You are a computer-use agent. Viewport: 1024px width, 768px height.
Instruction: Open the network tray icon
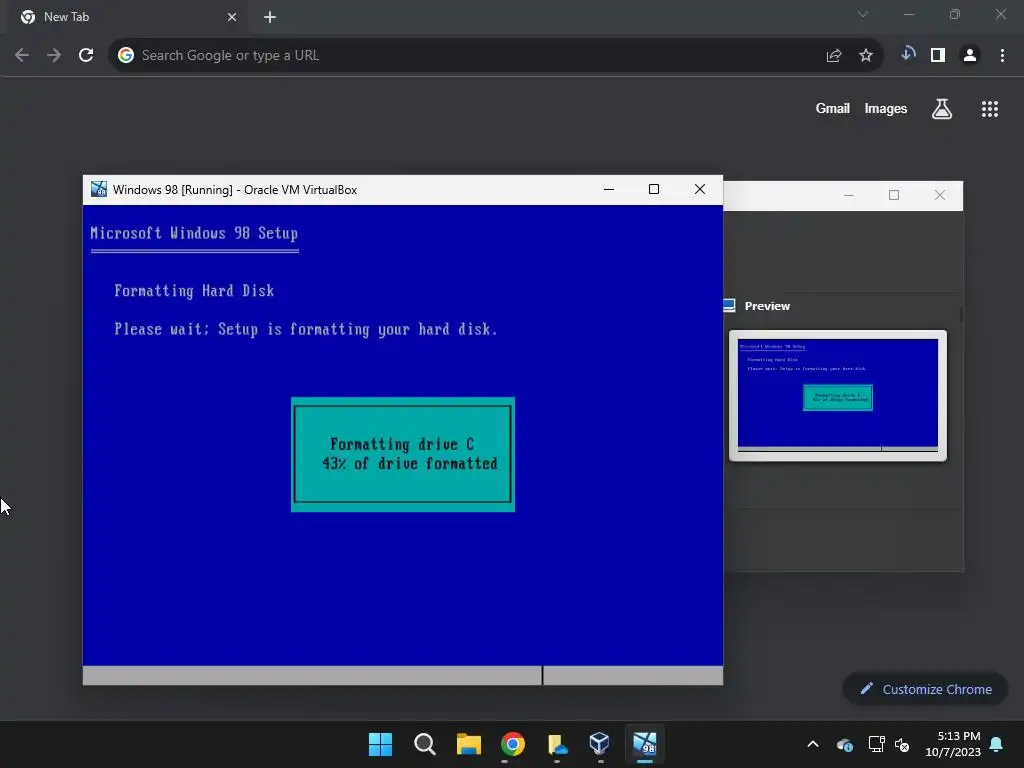[x=876, y=744]
